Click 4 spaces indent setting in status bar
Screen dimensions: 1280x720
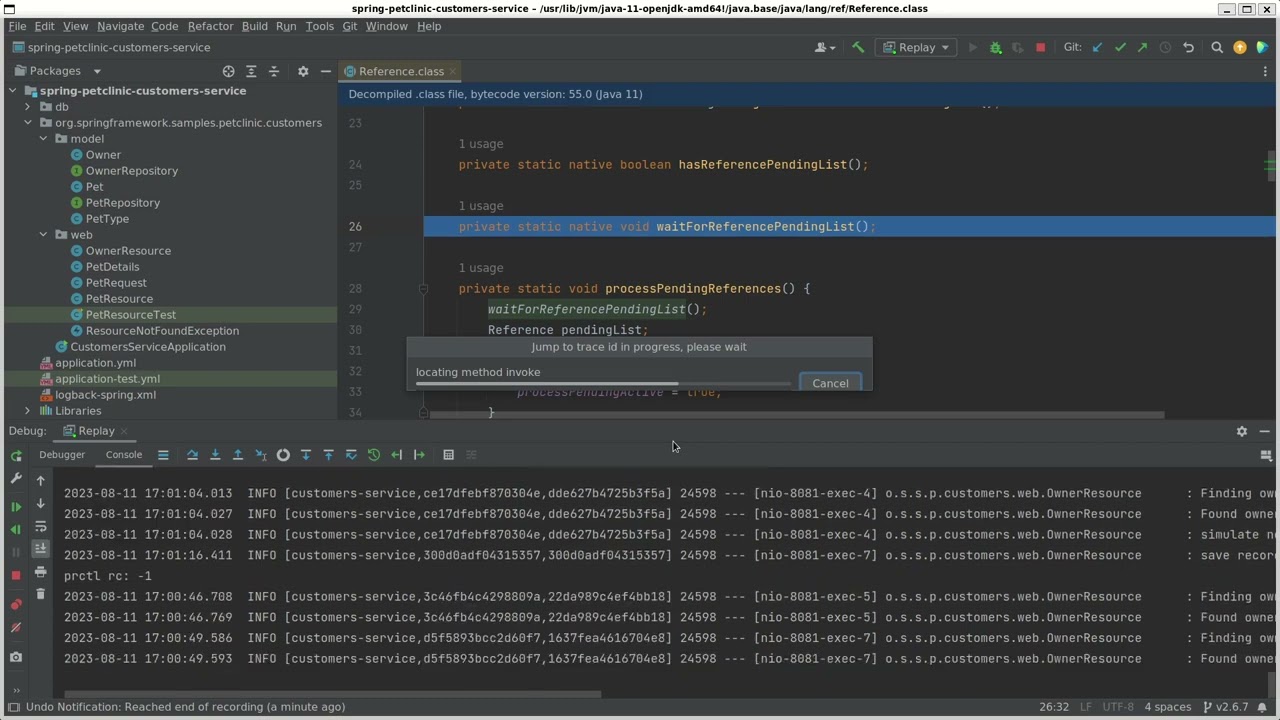tap(1168, 707)
